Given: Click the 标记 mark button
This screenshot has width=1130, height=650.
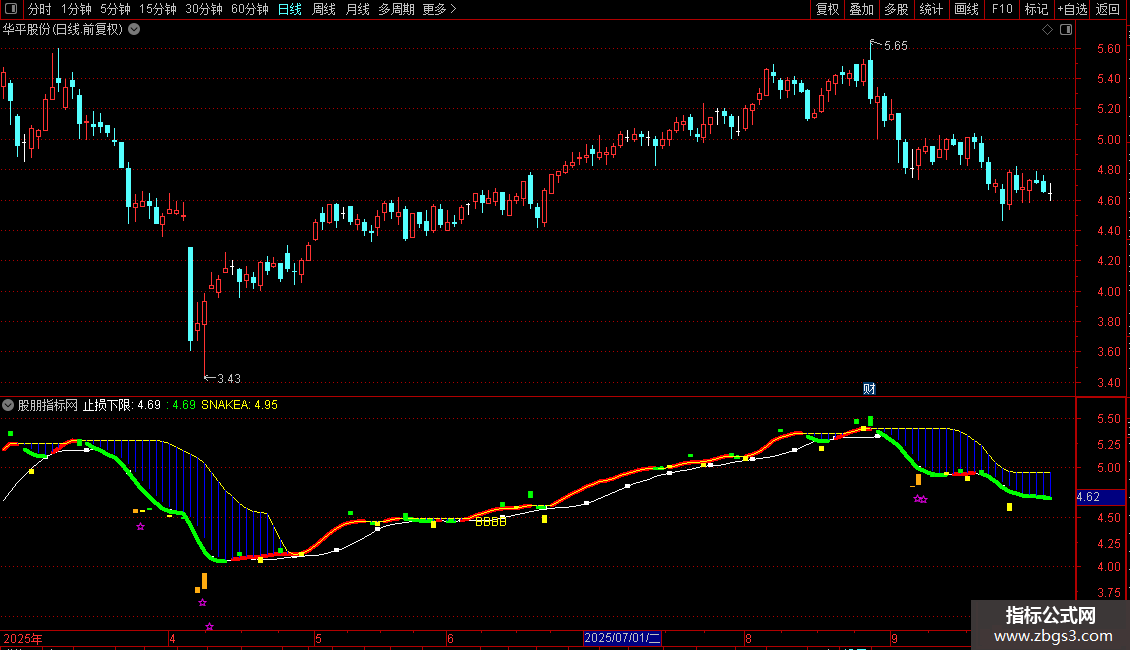Looking at the screenshot, I should [1036, 9].
